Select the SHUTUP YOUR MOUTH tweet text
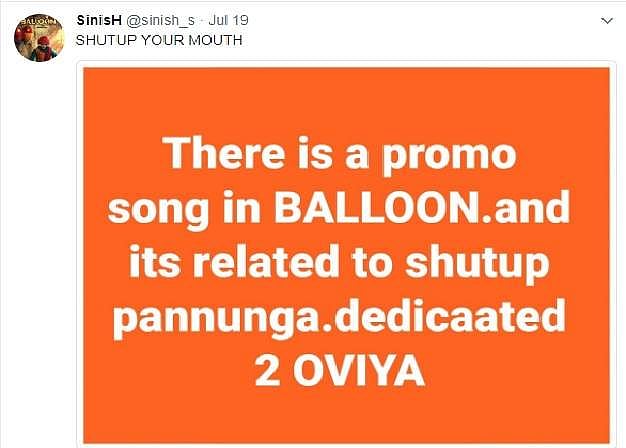The height and width of the screenshot is (448, 626). point(159,40)
